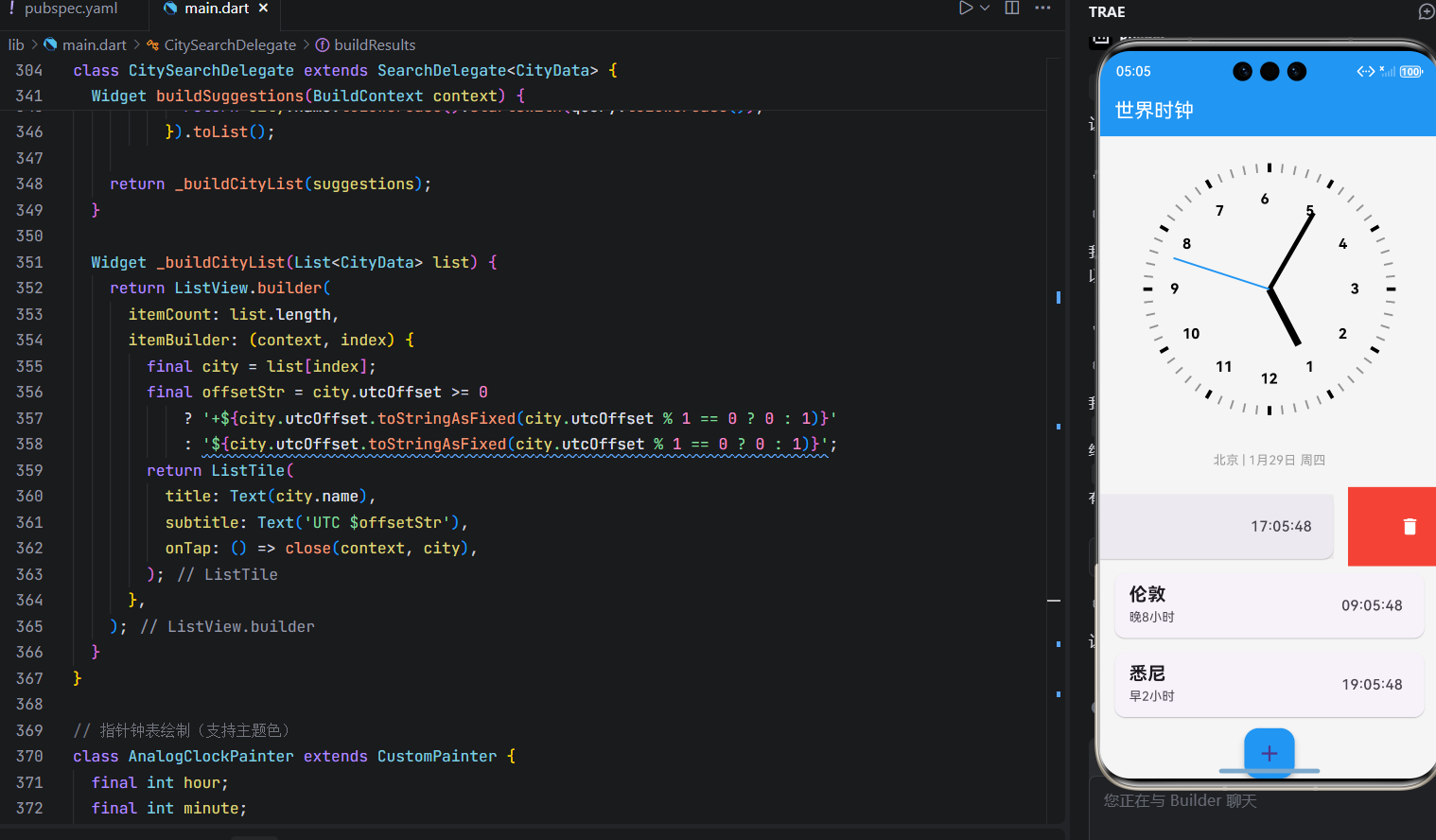Click time 09:05:48 on London card
This screenshot has width=1436, height=840.
click(1372, 605)
